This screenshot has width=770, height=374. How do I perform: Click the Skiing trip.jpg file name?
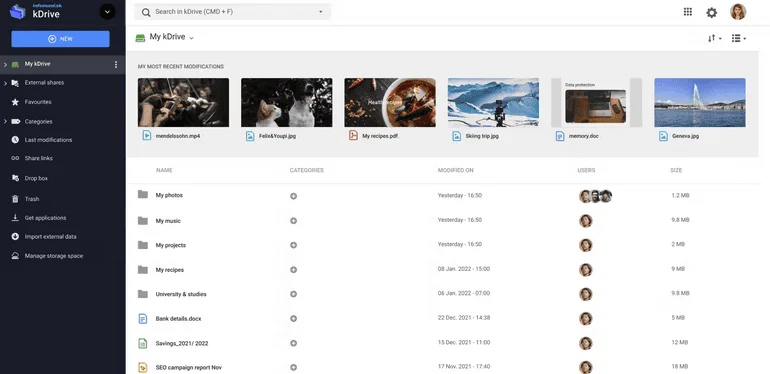[x=482, y=136]
